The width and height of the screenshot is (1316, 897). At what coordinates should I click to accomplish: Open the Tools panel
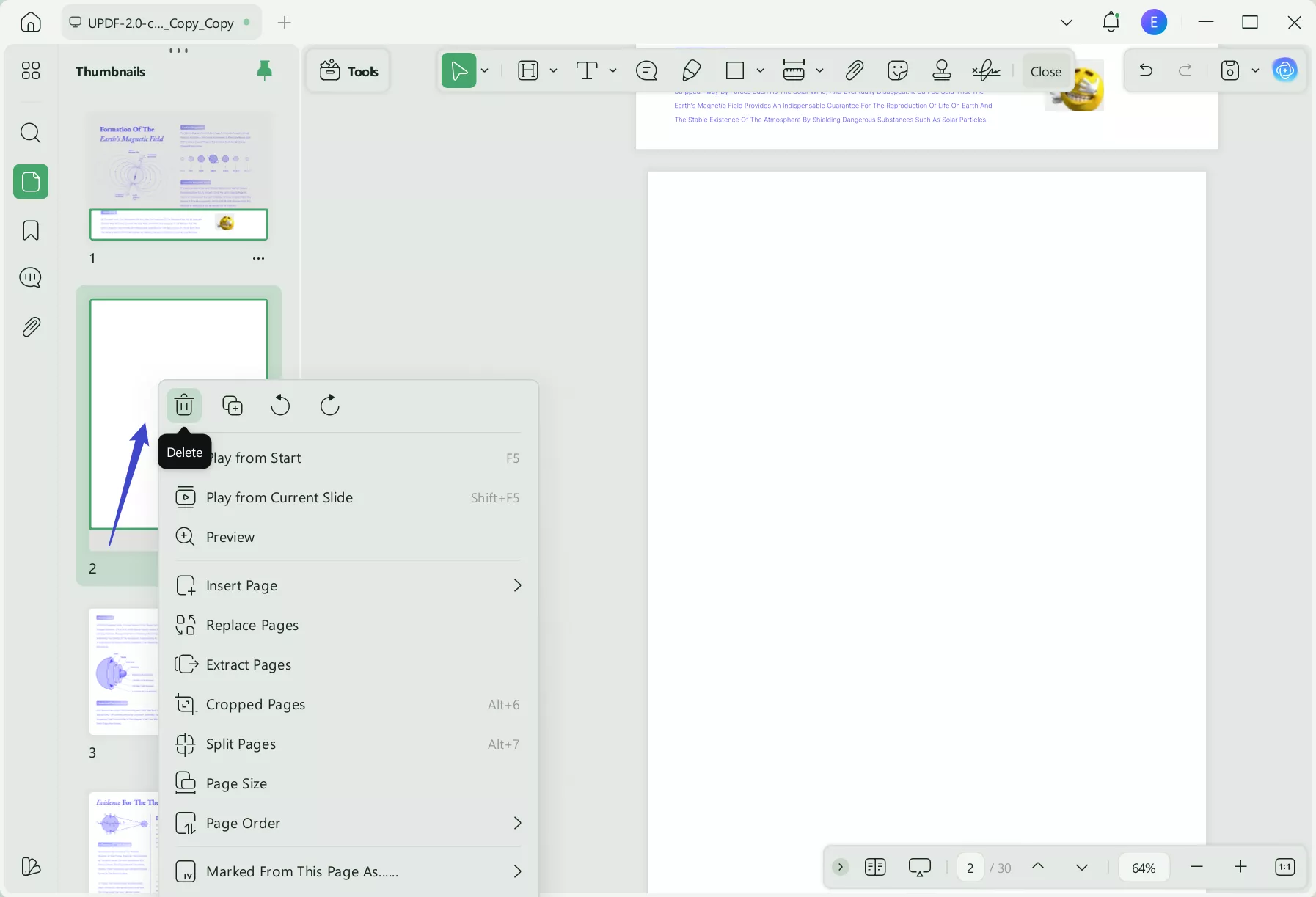348,70
